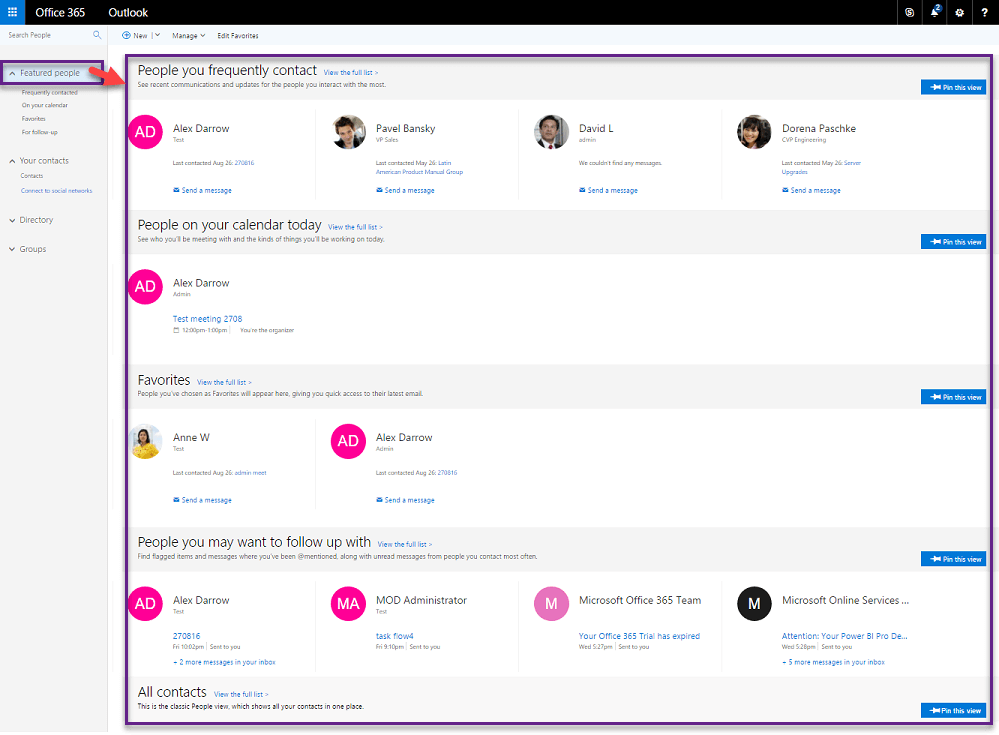Click the Search People magnifier icon
Screen dimensions: 999x735
[97, 35]
